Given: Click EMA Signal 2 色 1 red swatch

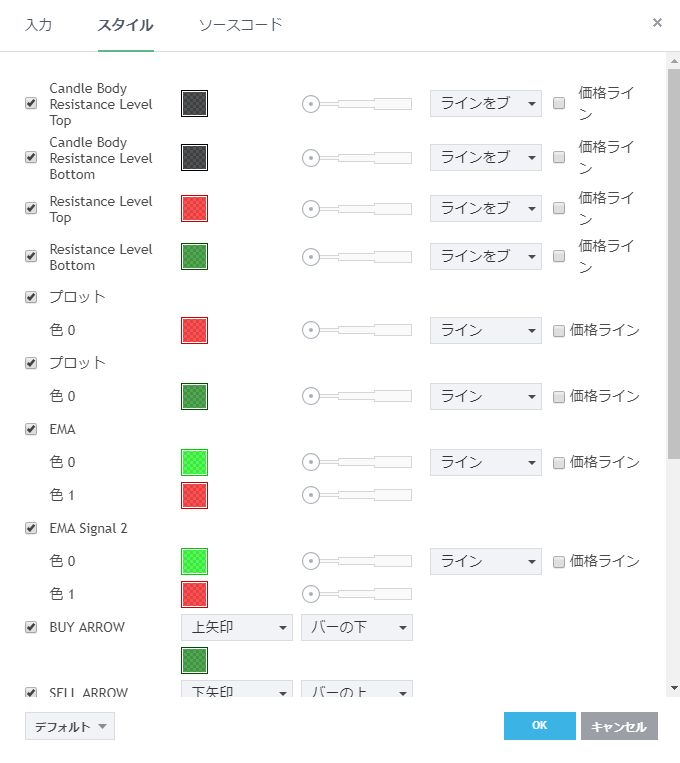Looking at the screenshot, I should [x=194, y=594].
